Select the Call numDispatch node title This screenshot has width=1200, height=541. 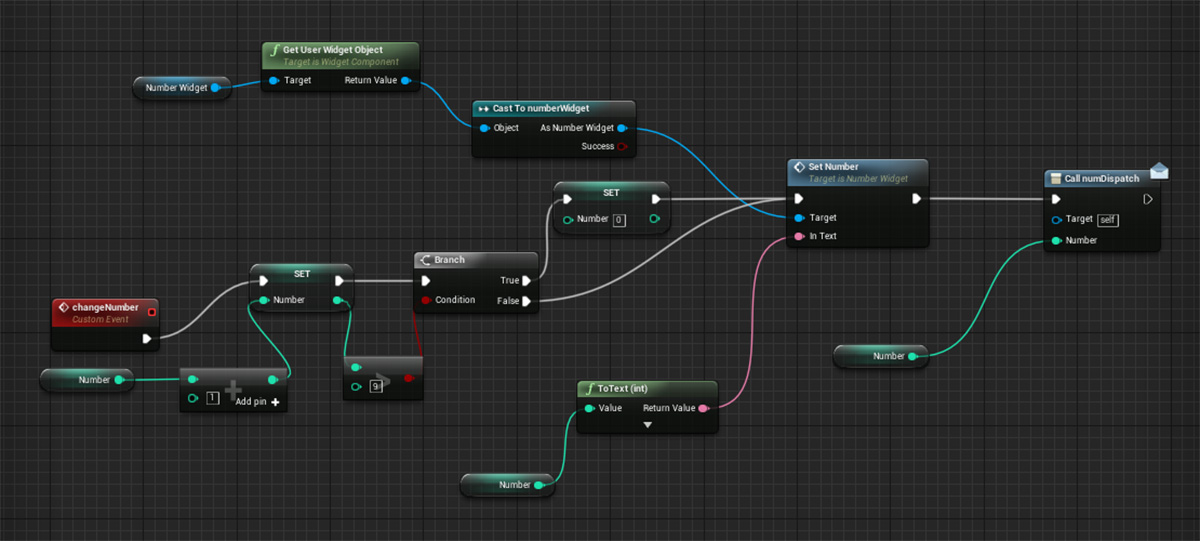(1102, 179)
